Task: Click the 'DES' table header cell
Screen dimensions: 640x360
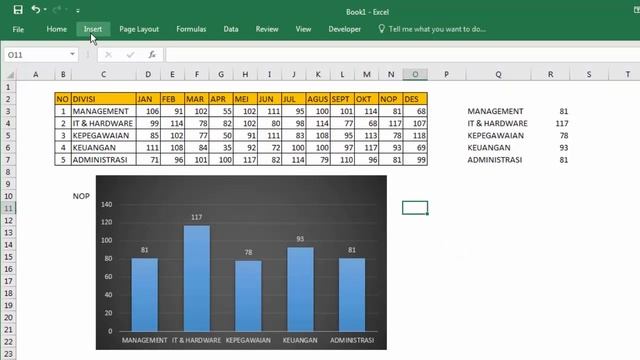Action: click(415, 99)
